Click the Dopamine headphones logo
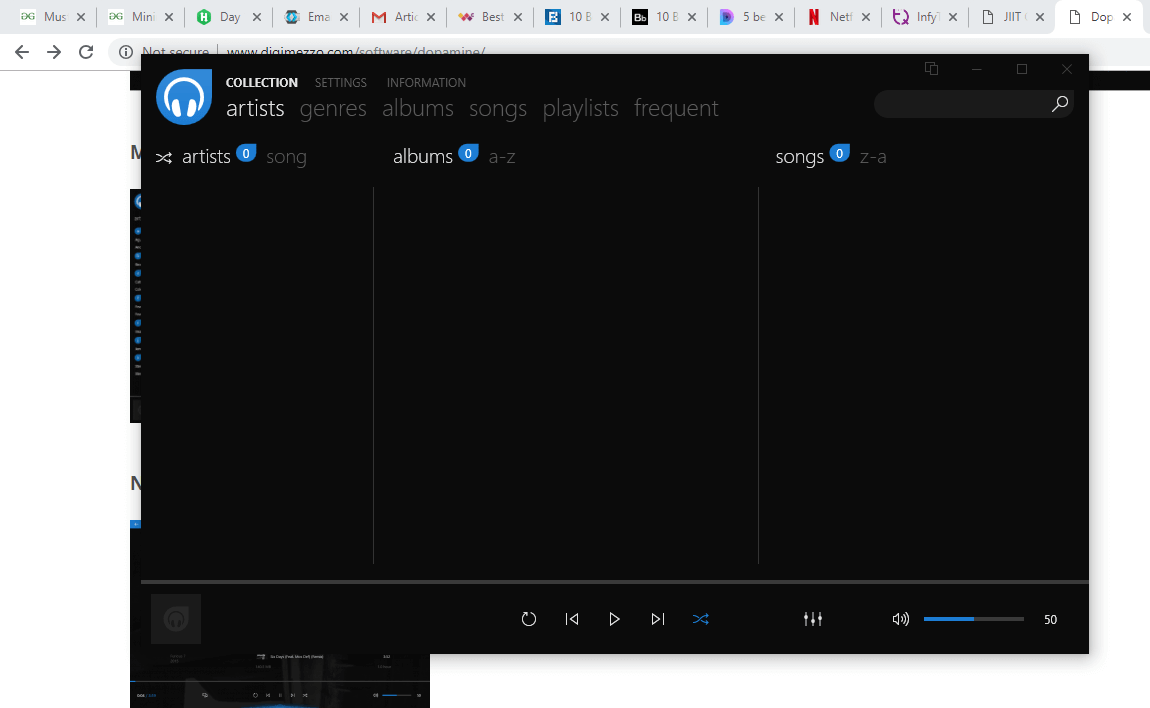This screenshot has height=708, width=1150. (x=184, y=97)
